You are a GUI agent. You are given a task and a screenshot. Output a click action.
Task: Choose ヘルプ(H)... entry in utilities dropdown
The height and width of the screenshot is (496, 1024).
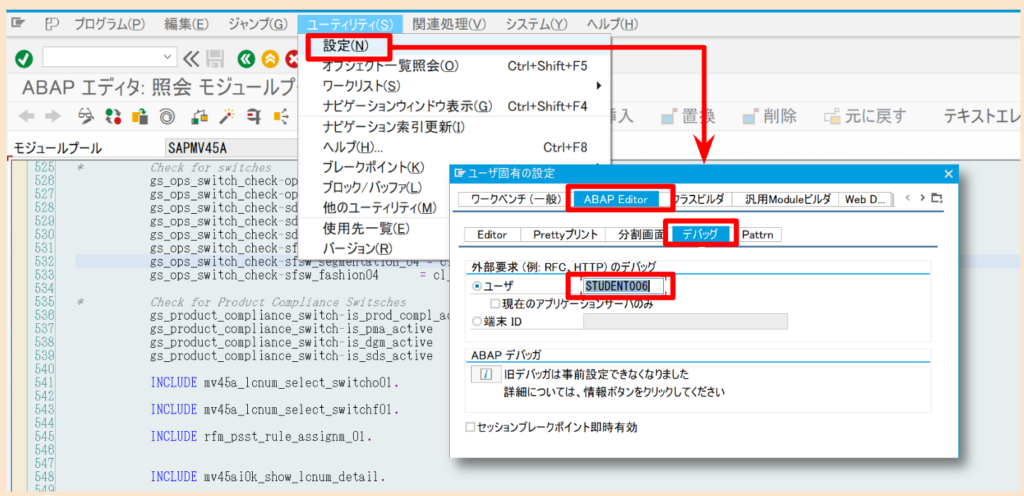click(x=454, y=147)
